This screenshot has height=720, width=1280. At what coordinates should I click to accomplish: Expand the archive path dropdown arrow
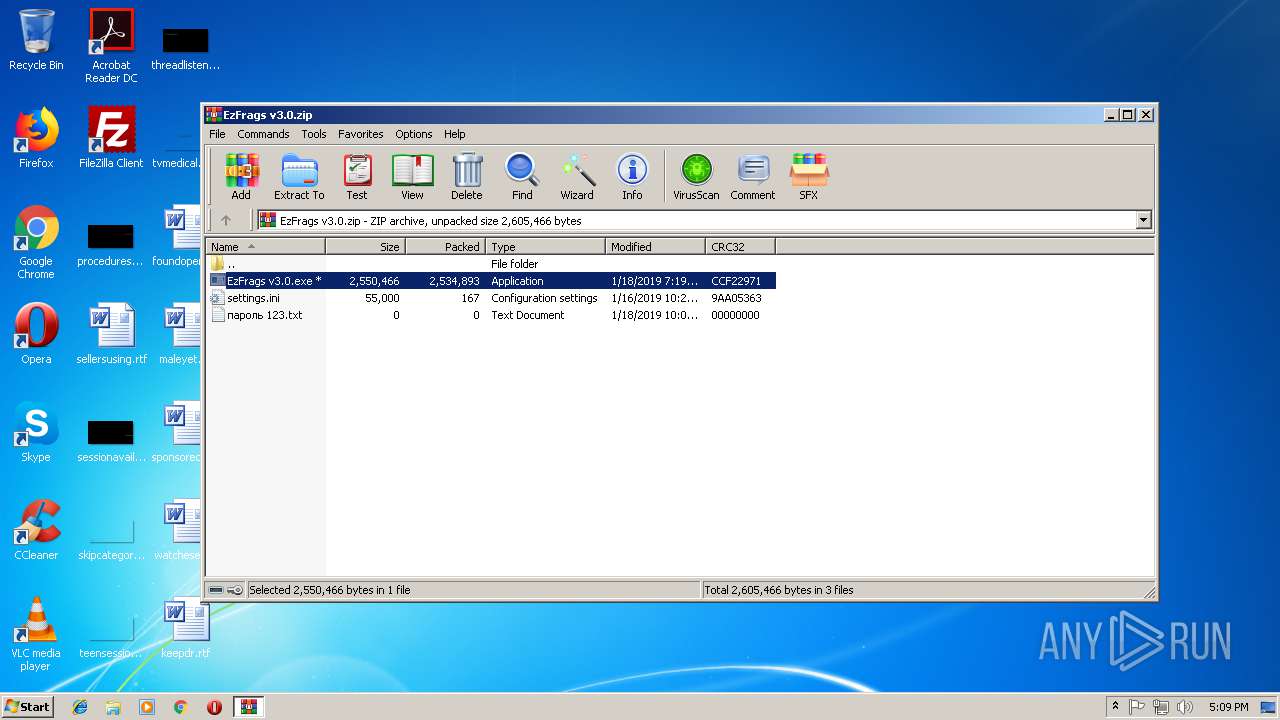click(x=1143, y=220)
